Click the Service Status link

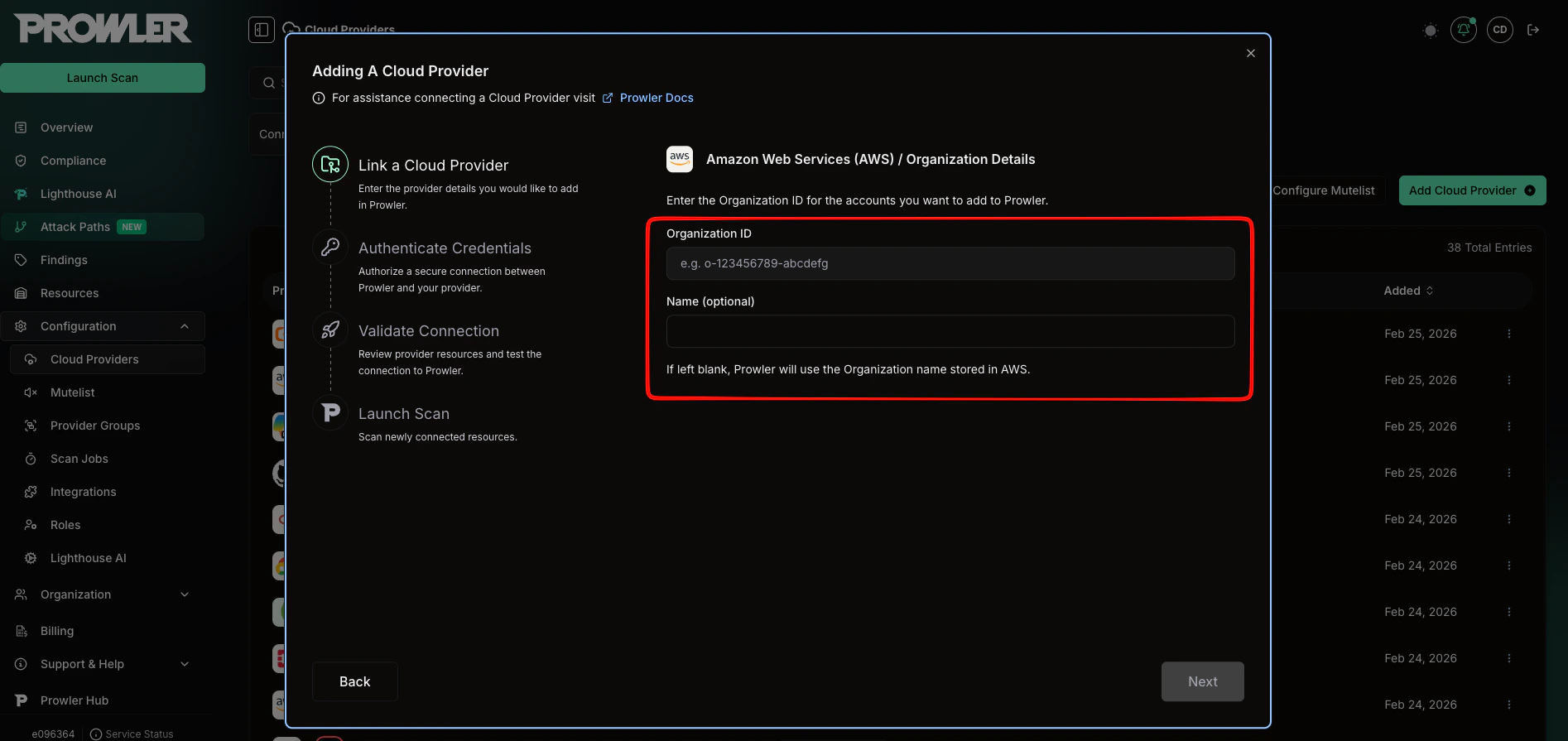point(132,734)
